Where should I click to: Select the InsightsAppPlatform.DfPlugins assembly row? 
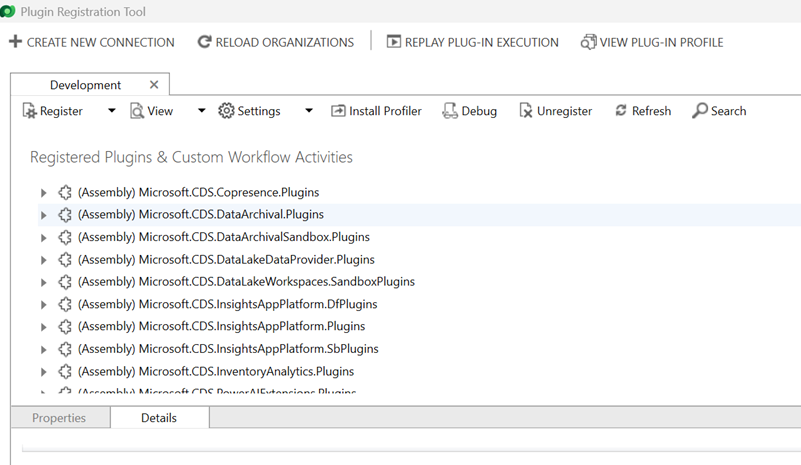click(227, 304)
